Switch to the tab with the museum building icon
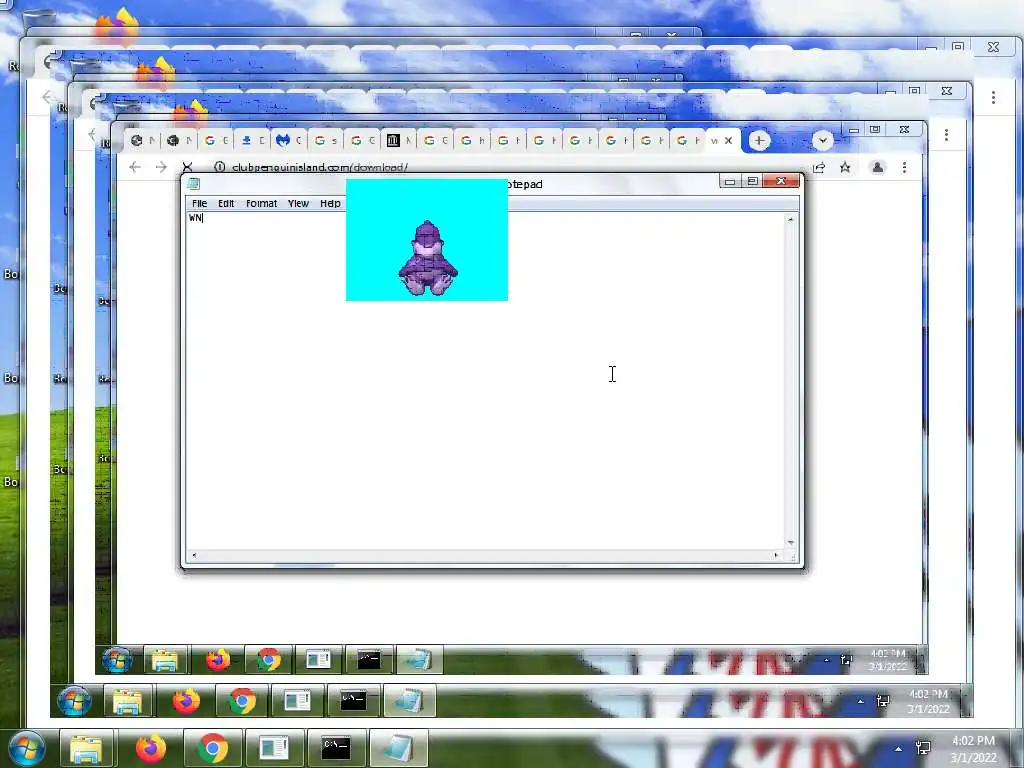Image resolution: width=1024 pixels, height=768 pixels. click(397, 140)
